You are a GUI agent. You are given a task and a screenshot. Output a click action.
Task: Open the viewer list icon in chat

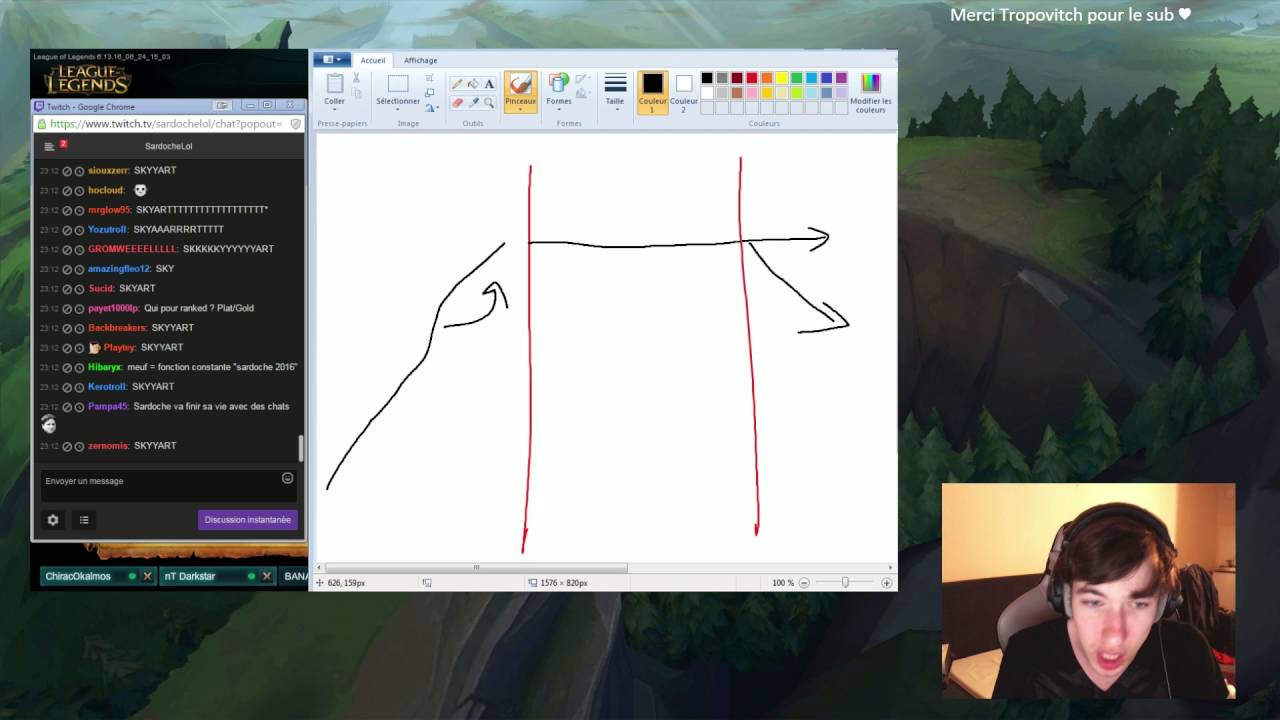(x=84, y=520)
